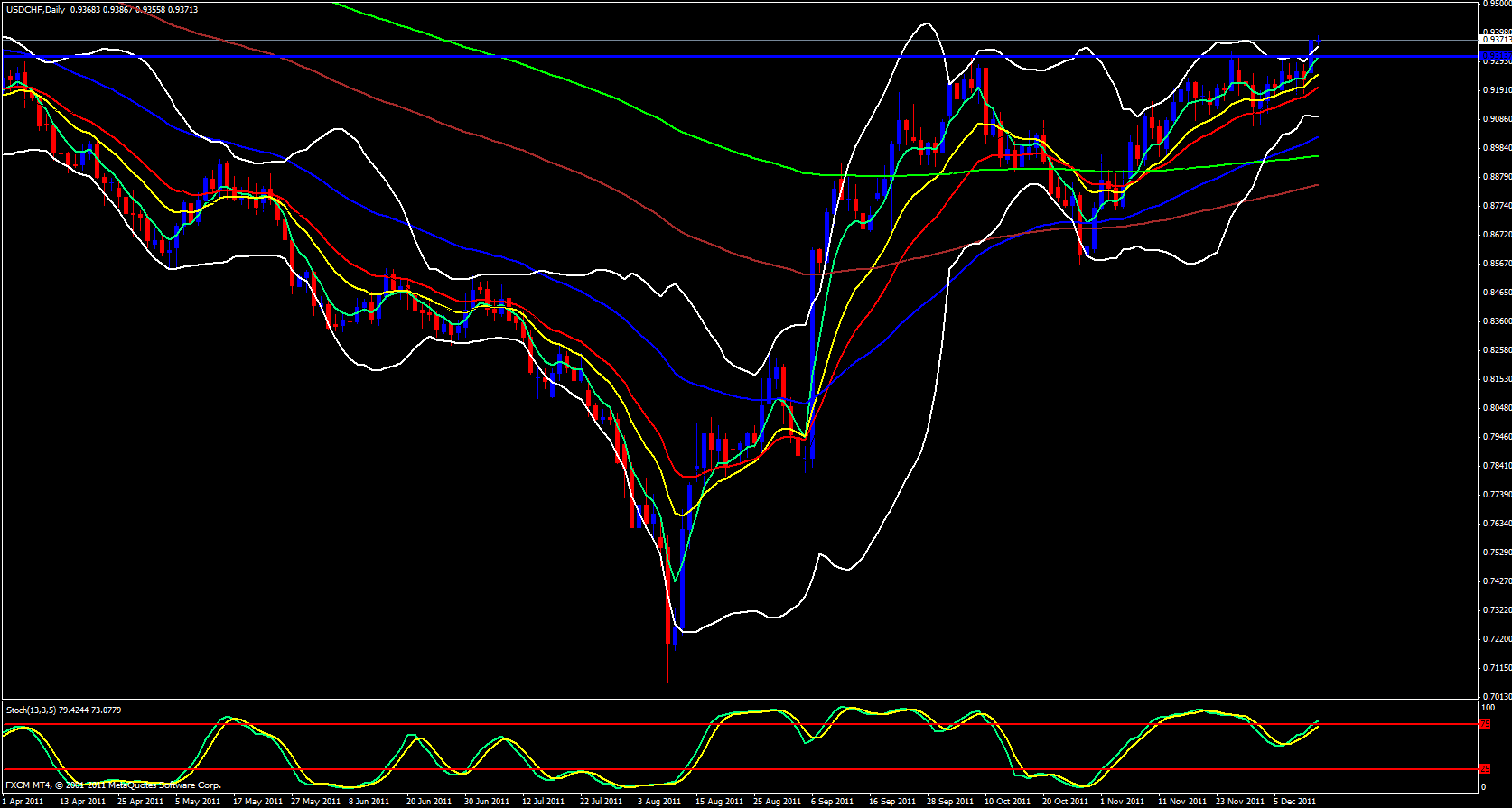Click the 17 May 2011 date label
1512x808 pixels.
(258, 802)
